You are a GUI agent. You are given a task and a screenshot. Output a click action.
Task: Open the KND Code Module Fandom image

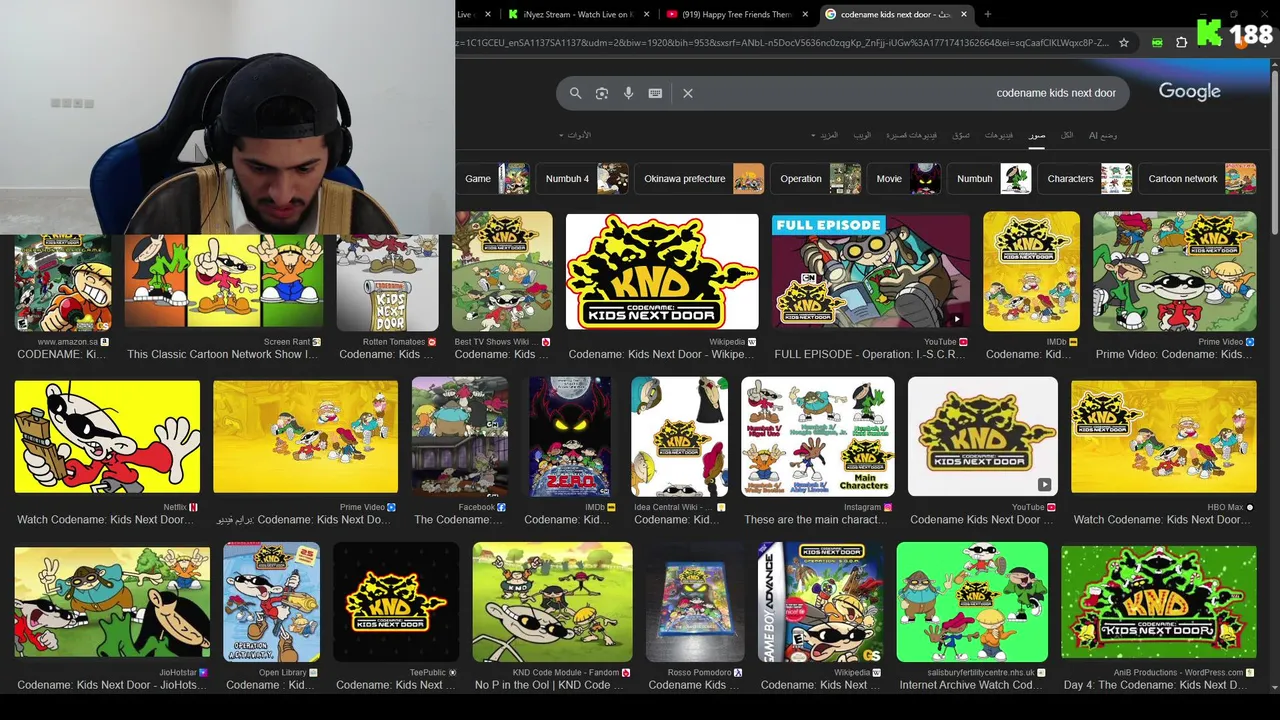pyautogui.click(x=552, y=602)
